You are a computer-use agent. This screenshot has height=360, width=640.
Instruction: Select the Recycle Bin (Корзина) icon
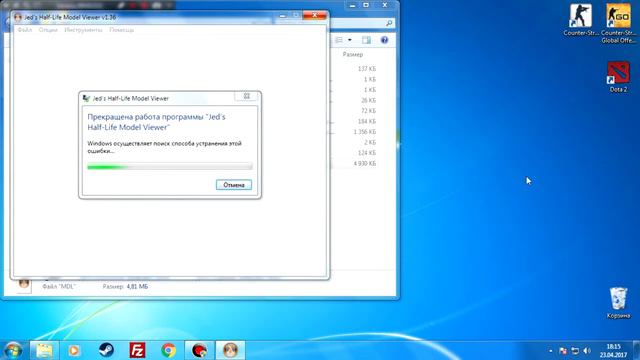(618, 303)
